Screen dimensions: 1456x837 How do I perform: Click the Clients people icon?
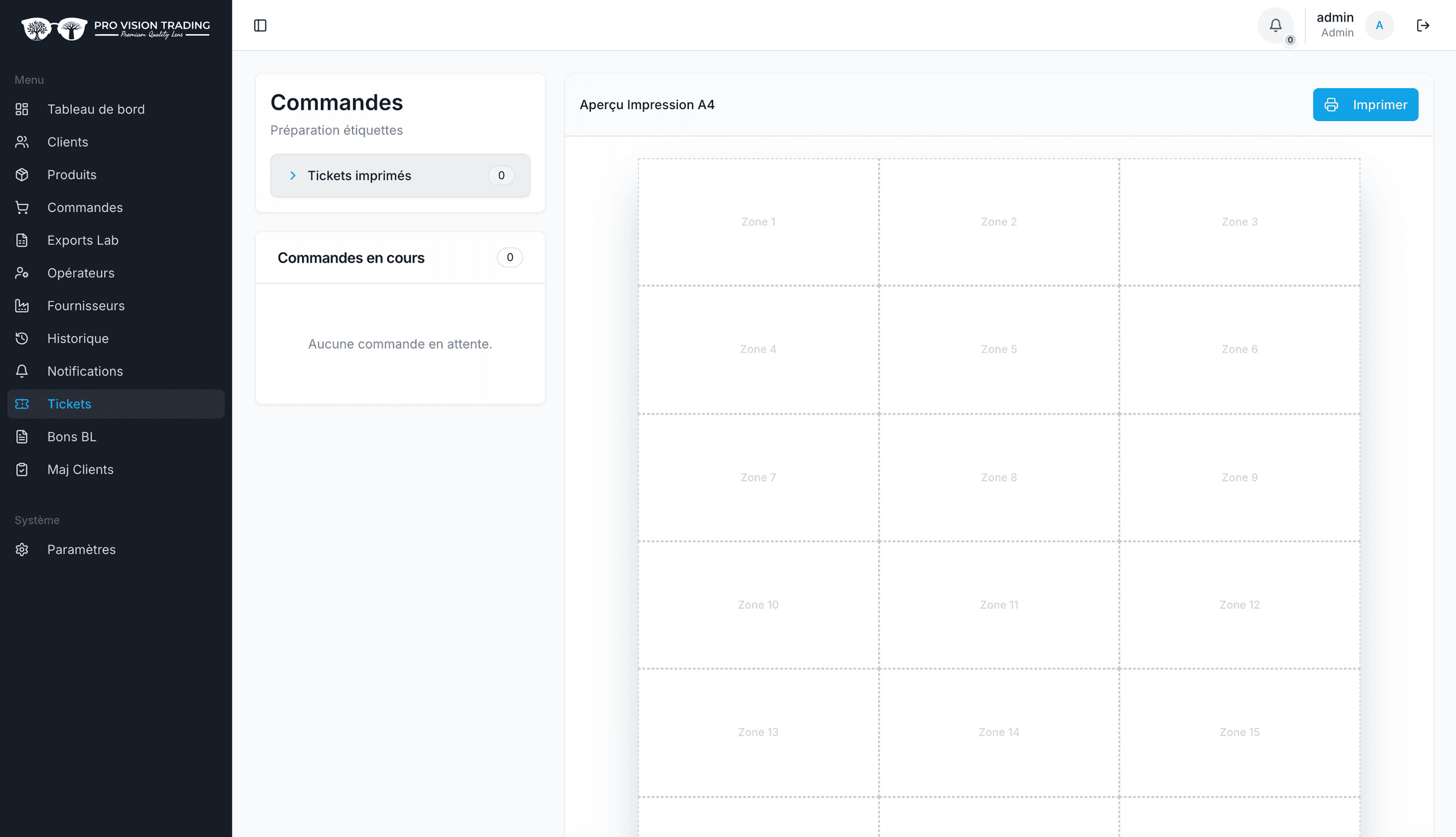22,142
